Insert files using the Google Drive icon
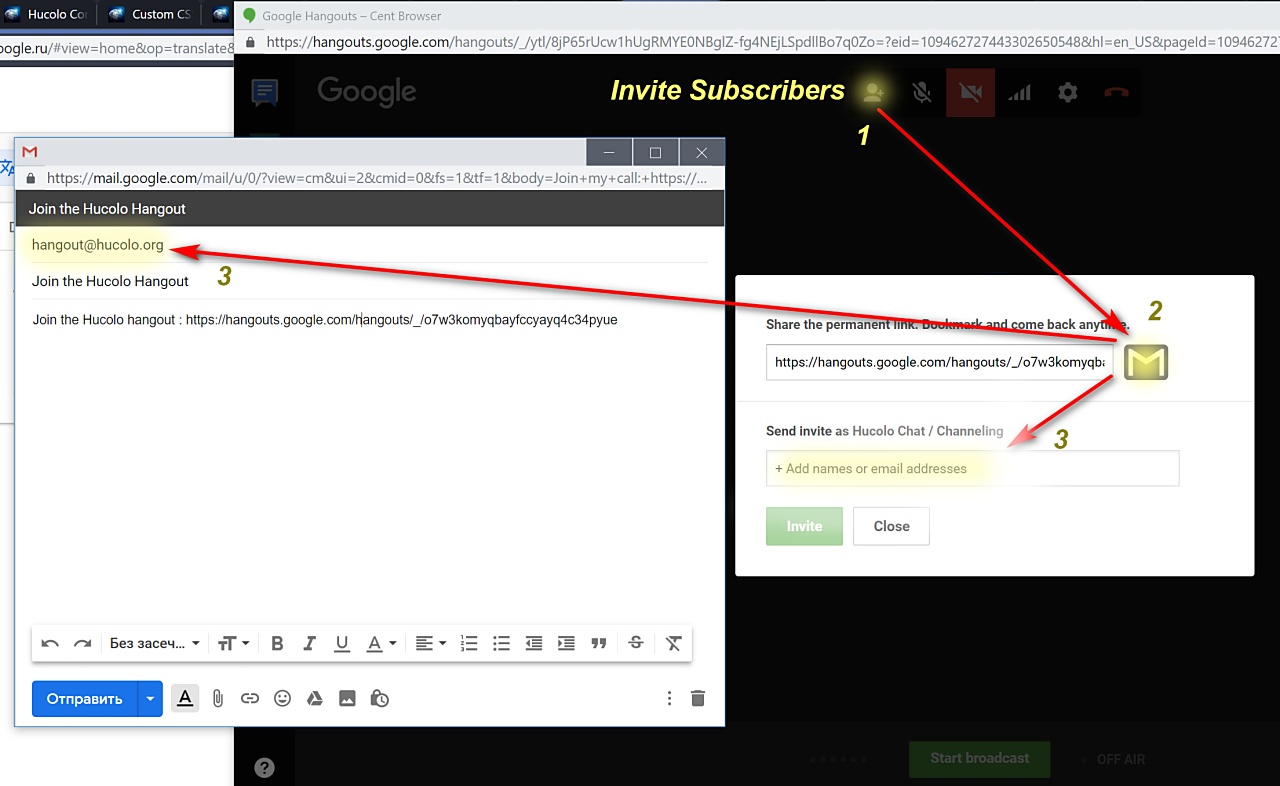The width and height of the screenshot is (1280, 786). pyautogui.click(x=314, y=699)
